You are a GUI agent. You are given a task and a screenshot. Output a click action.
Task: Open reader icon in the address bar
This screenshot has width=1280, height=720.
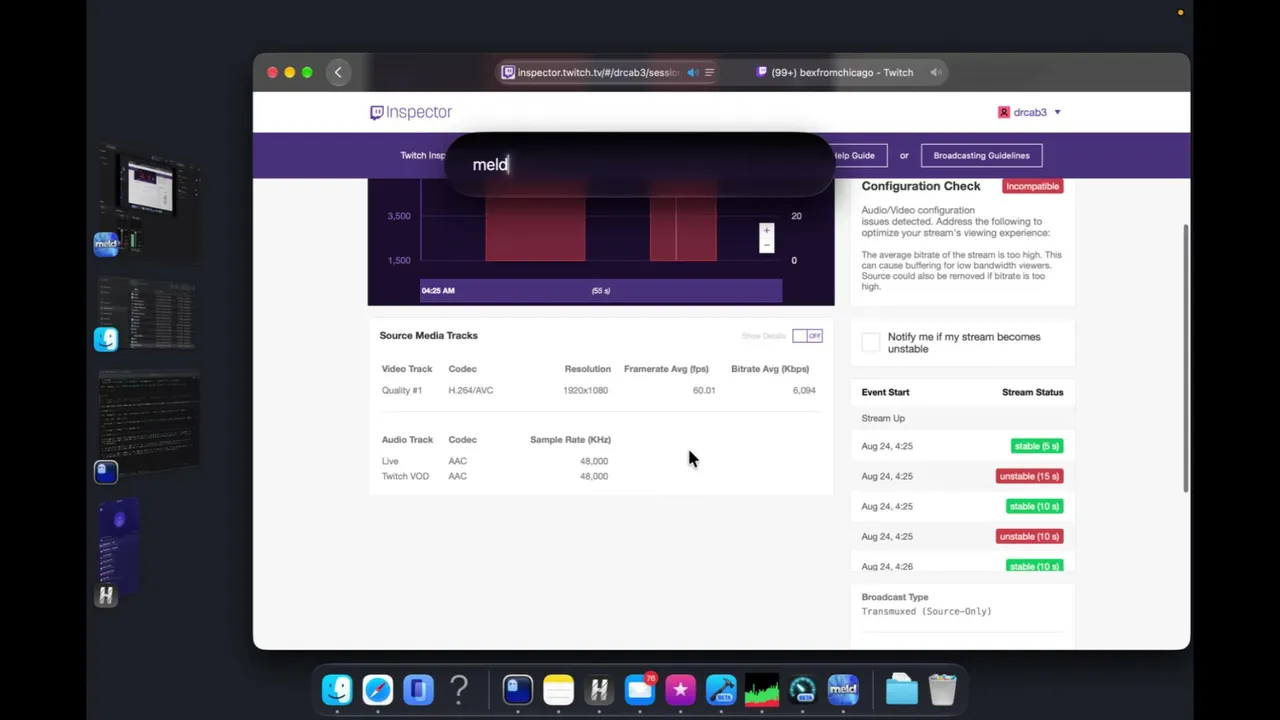709,72
